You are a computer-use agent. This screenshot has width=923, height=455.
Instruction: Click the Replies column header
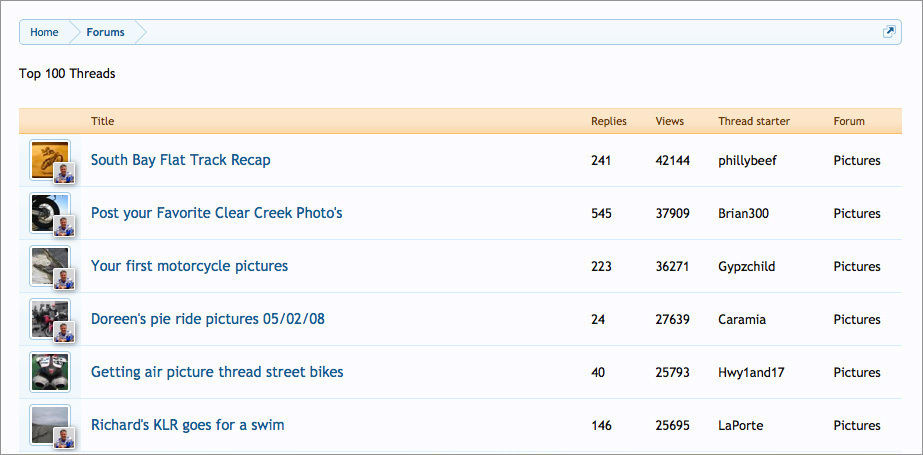tap(608, 121)
